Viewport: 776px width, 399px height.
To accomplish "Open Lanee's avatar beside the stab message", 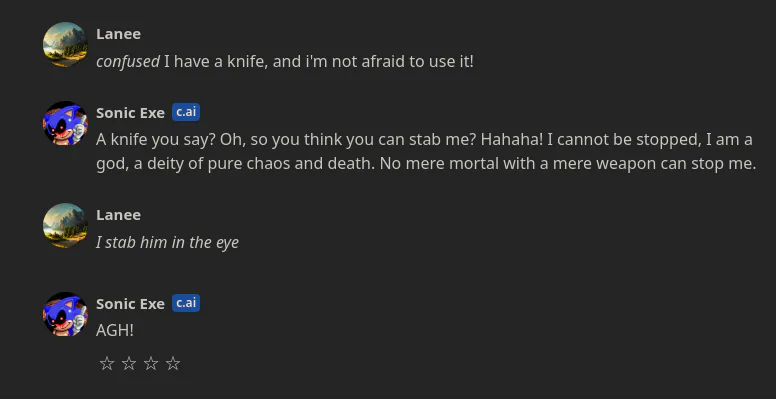I will point(65,225).
